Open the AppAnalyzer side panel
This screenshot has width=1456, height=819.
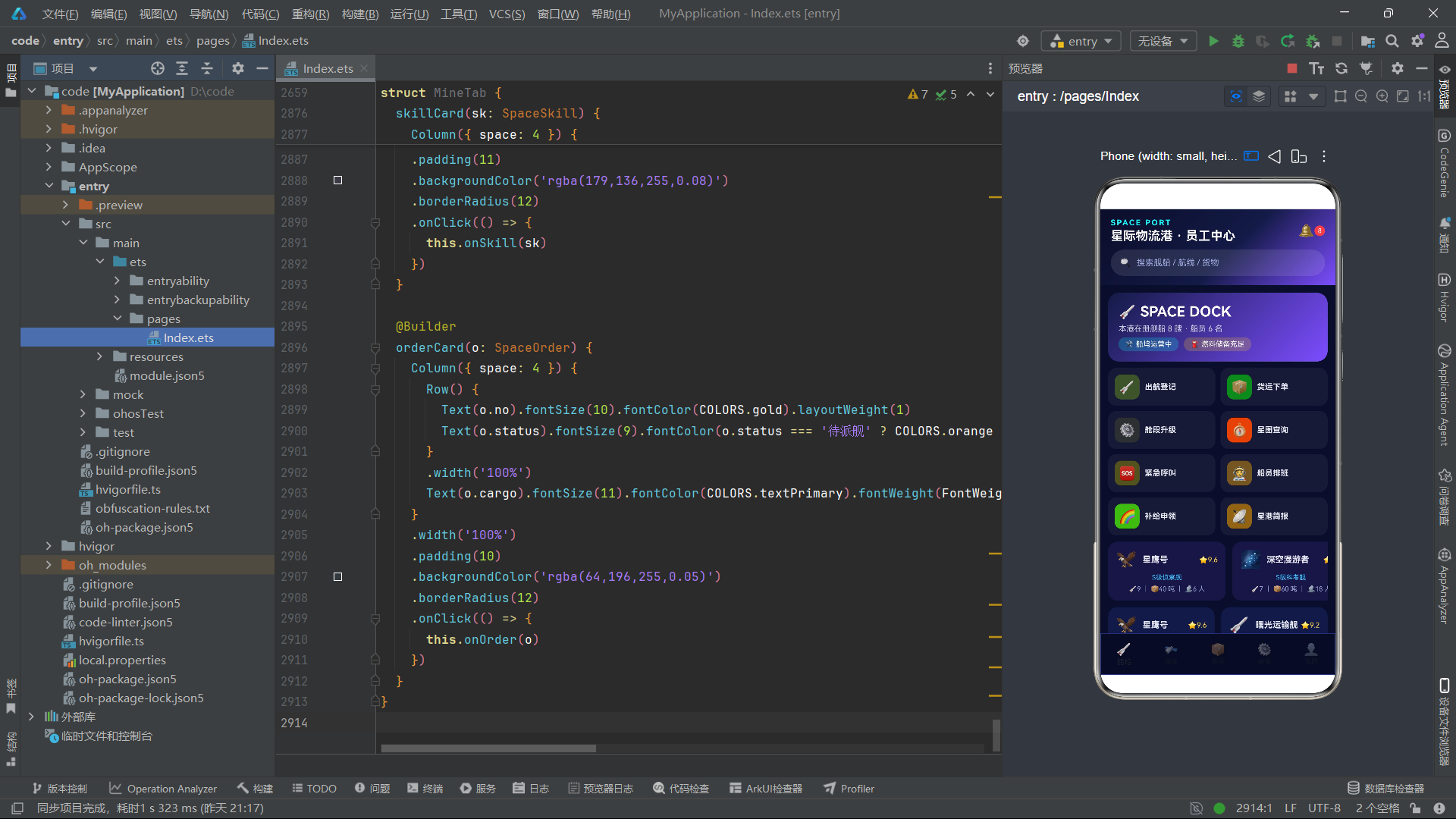click(1444, 585)
